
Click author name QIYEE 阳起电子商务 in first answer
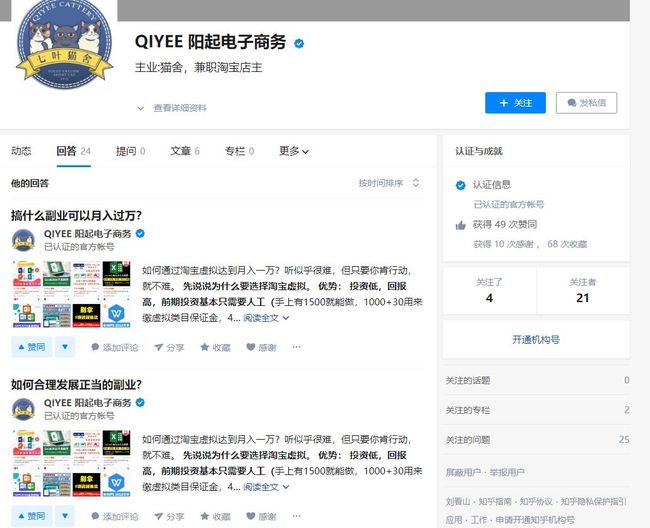[87, 234]
